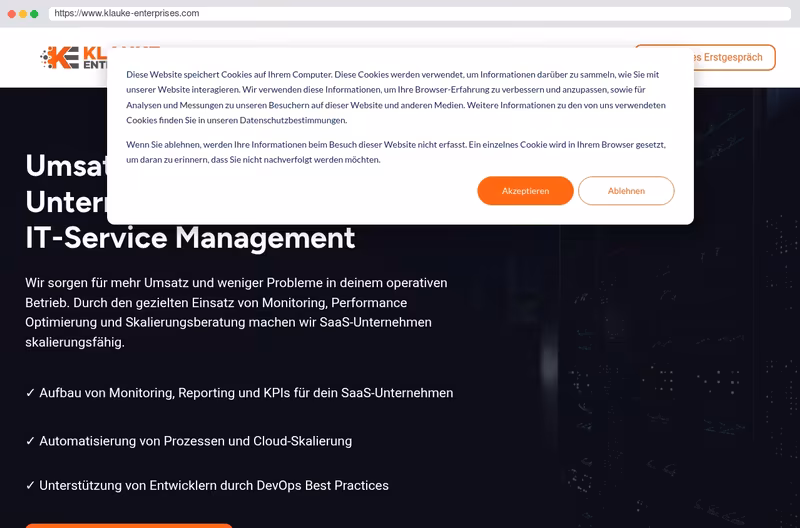
Task: Minimize the window with the yellow dot
Action: coord(23,14)
